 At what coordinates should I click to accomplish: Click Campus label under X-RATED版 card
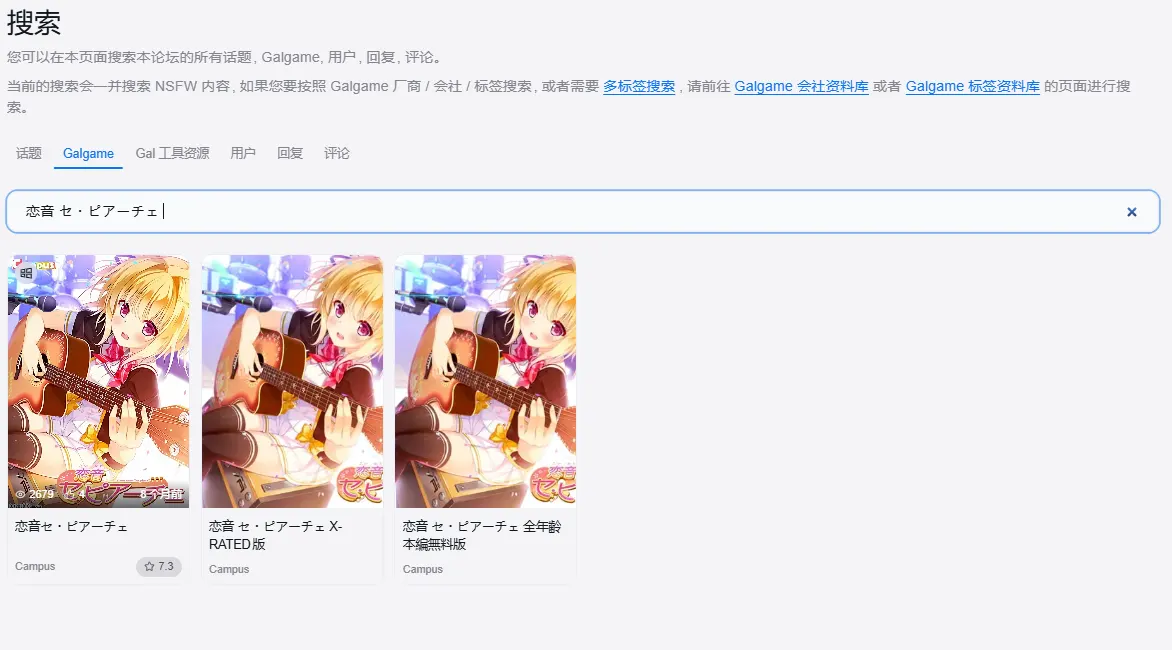(x=229, y=569)
